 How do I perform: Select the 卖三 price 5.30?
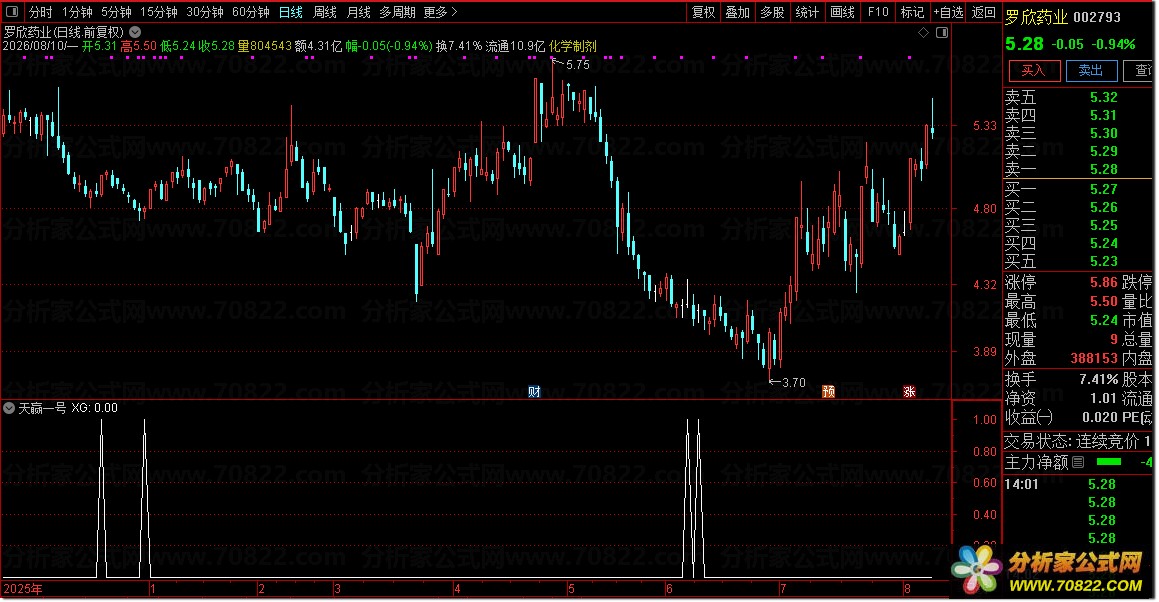tap(1104, 133)
